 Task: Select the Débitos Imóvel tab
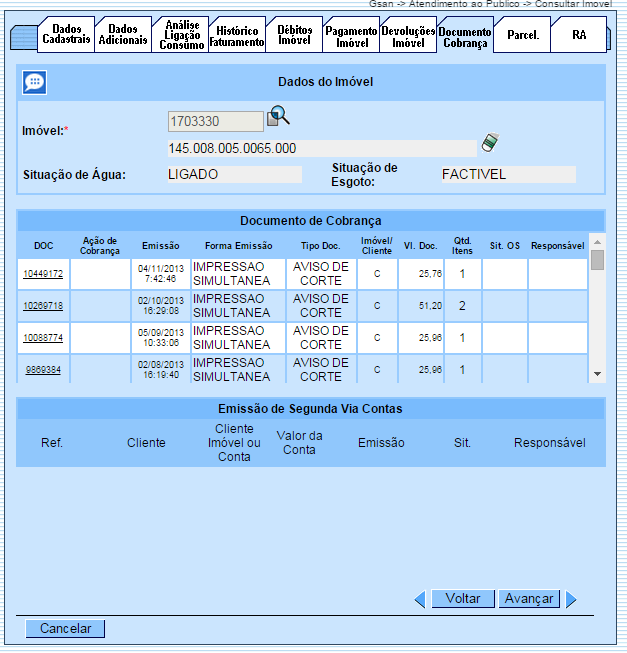[294, 35]
